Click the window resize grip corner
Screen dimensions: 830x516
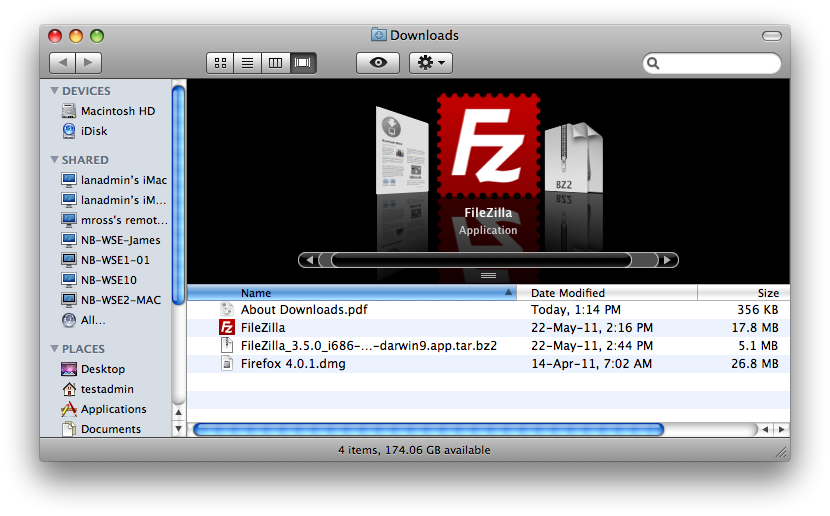[x=781, y=451]
